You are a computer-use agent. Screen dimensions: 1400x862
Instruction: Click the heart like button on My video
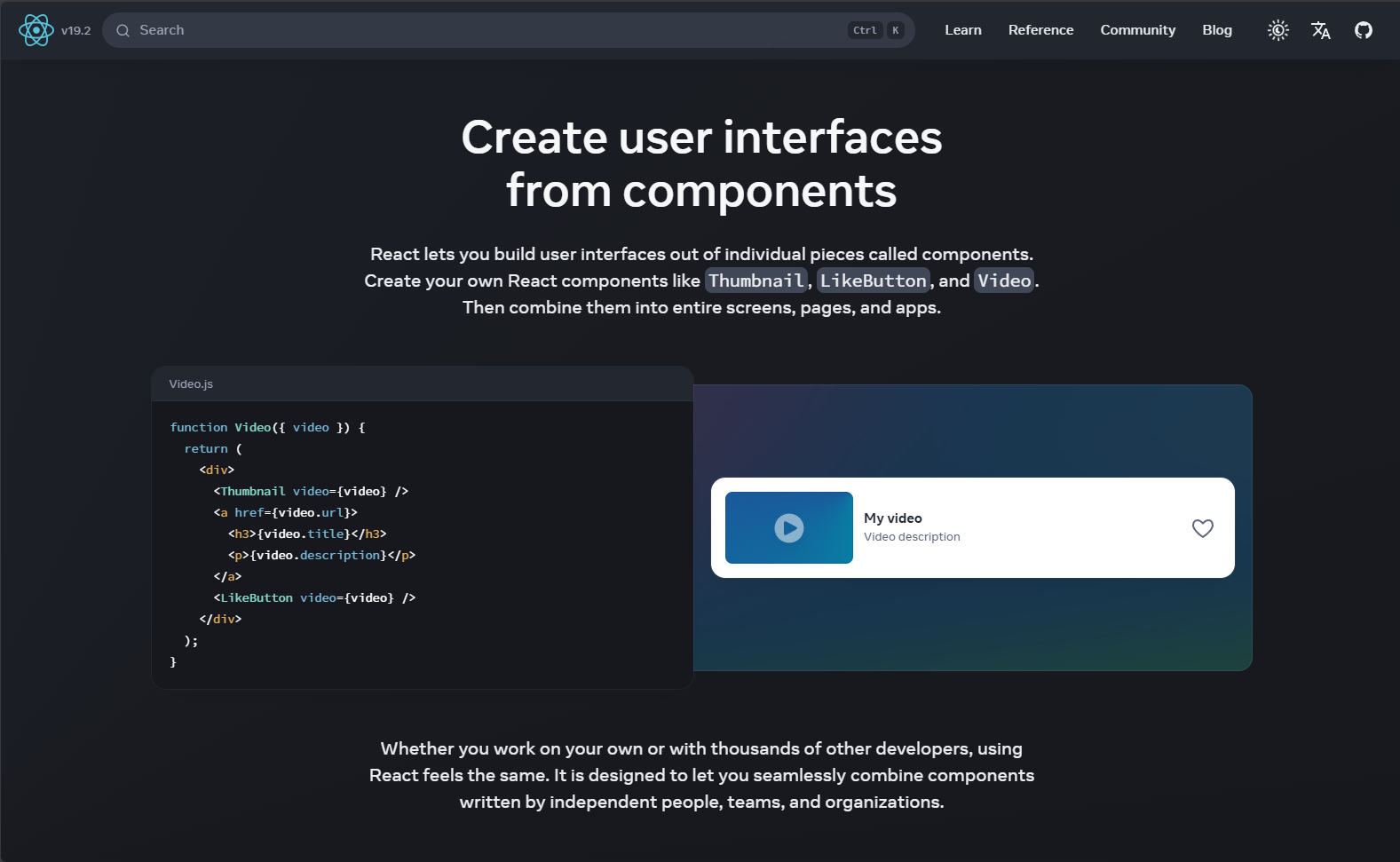click(1203, 528)
